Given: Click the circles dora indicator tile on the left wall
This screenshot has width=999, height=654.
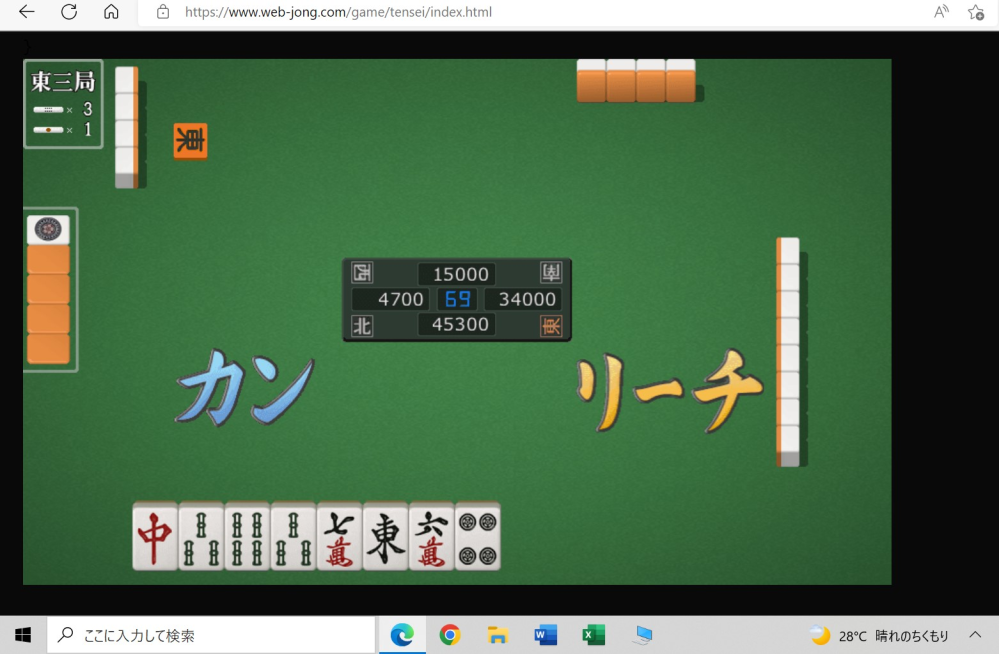Looking at the screenshot, I should (x=50, y=229).
